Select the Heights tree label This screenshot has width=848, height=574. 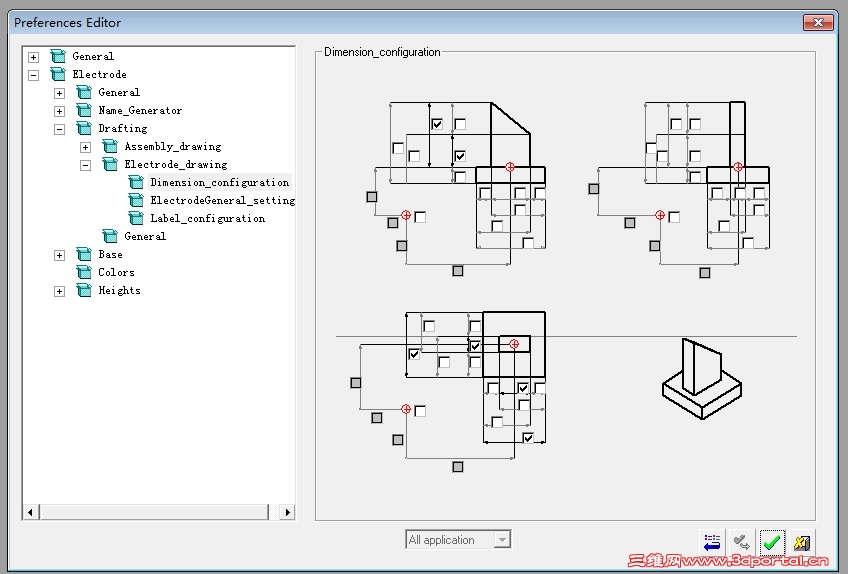120,291
